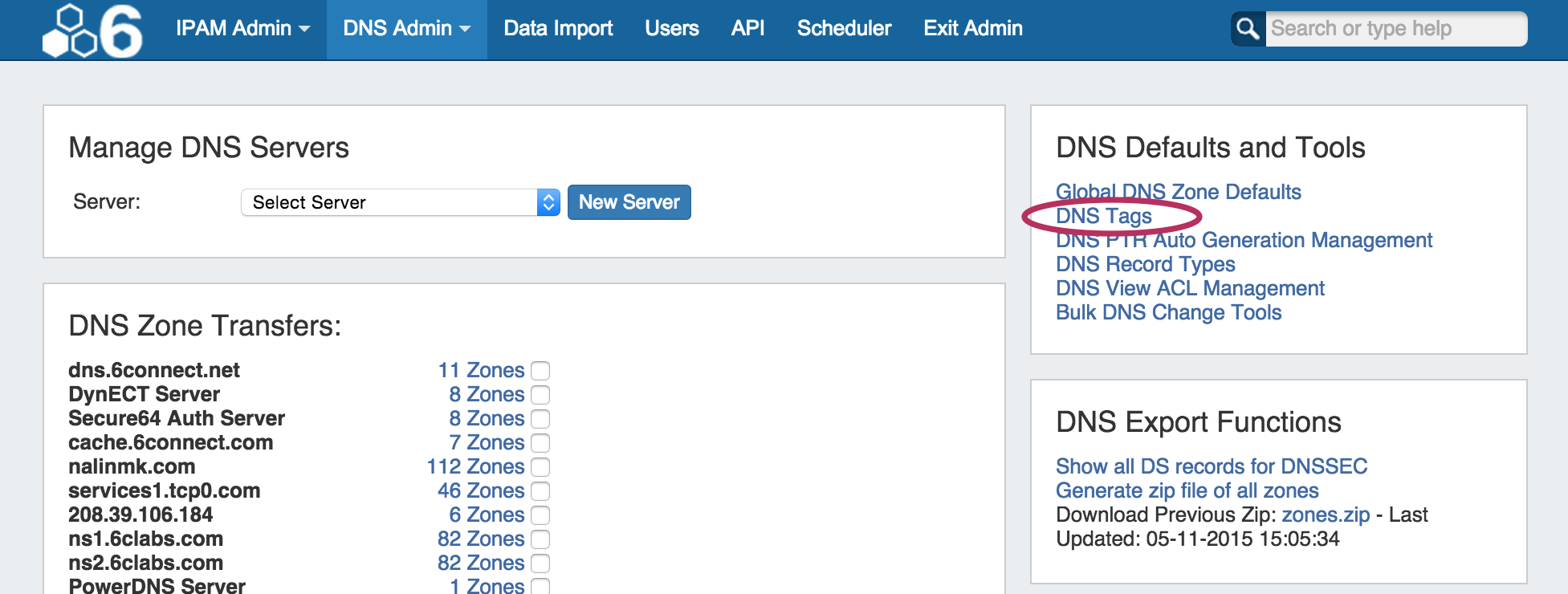Go to the Data Import tab
Image resolution: width=1568 pixels, height=594 pixels.
tap(558, 29)
